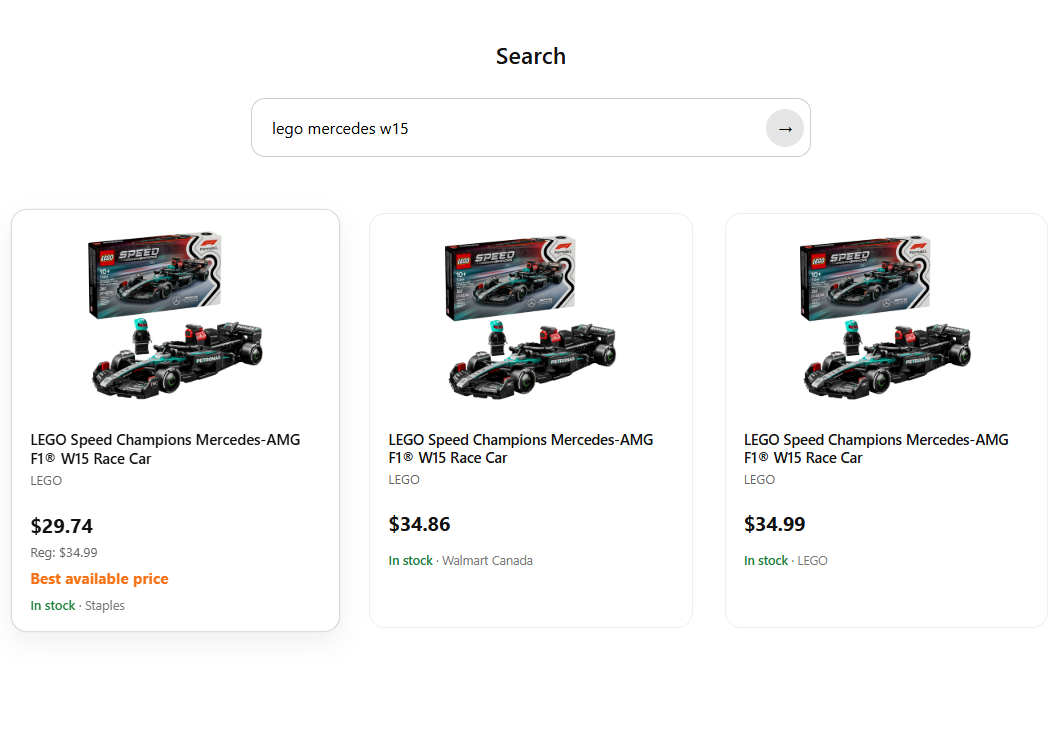The image size is (1063, 744).
Task: Click the Walmart product title
Action: tap(521, 448)
